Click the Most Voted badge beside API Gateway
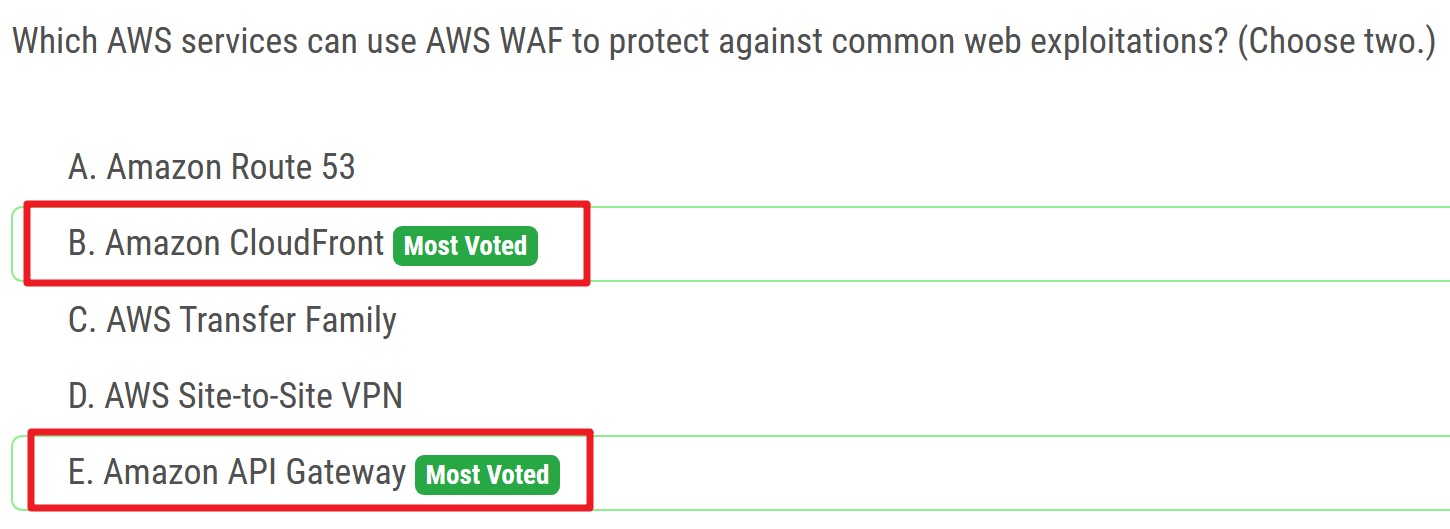Screen dimensions: 1450x529 coord(487,474)
